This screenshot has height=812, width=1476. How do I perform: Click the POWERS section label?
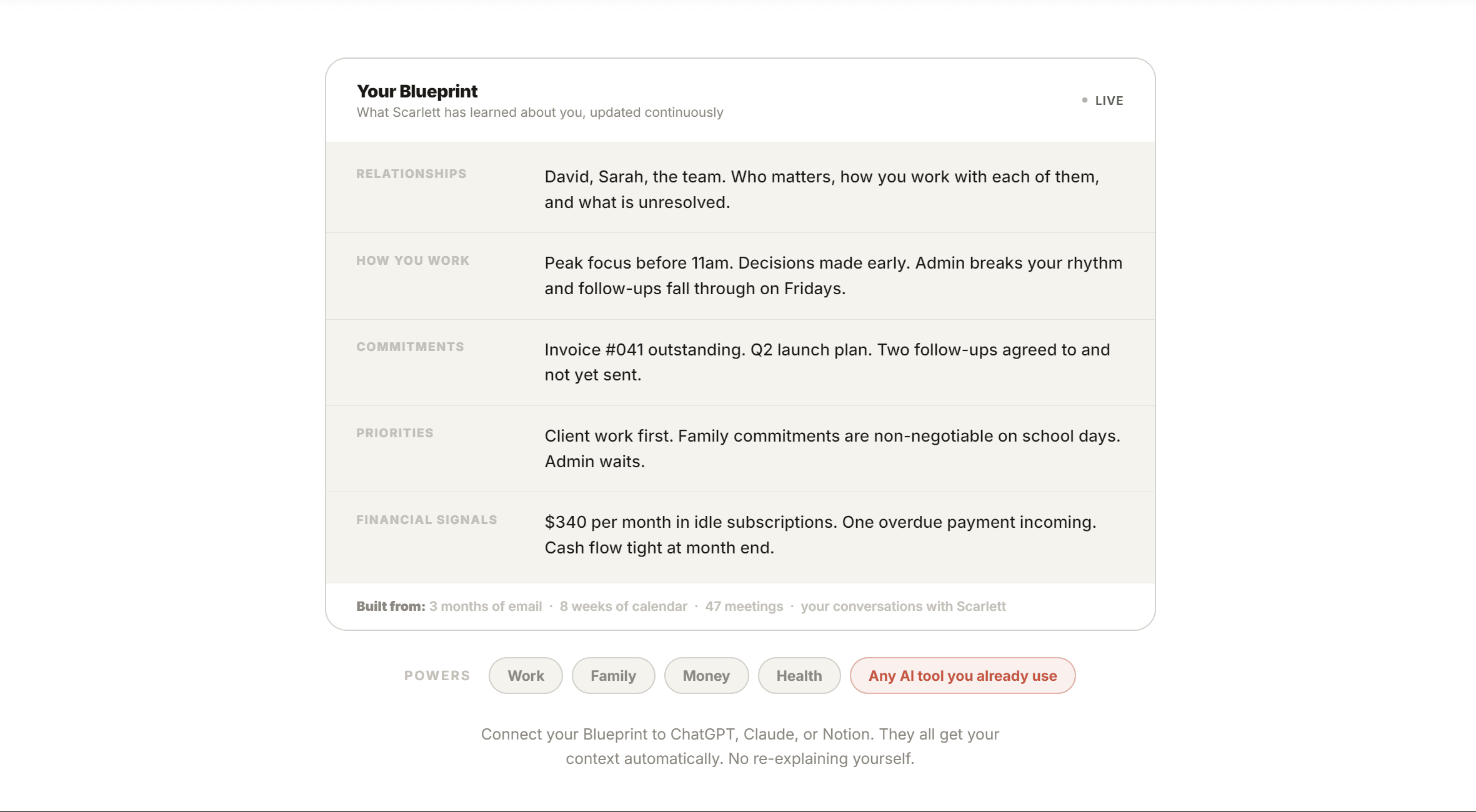pyautogui.click(x=437, y=675)
